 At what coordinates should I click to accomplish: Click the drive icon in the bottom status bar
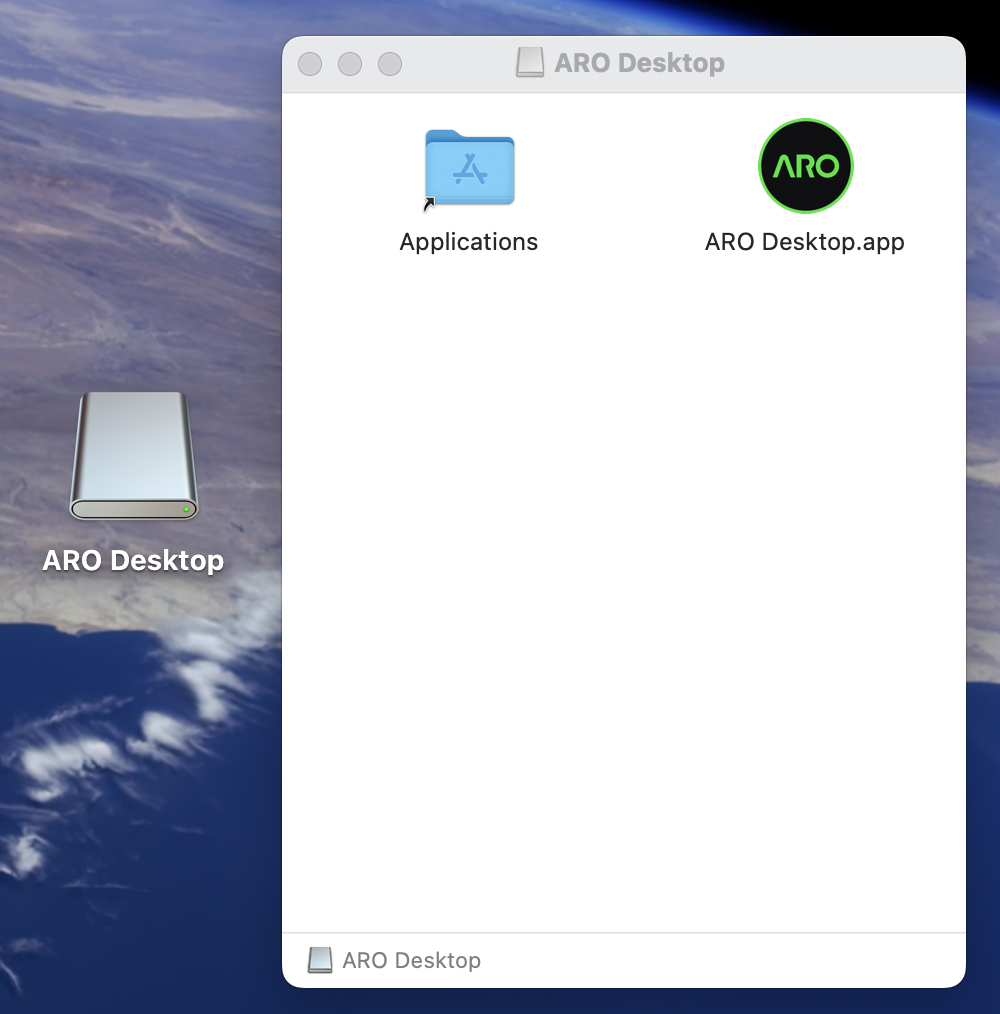coord(320,960)
